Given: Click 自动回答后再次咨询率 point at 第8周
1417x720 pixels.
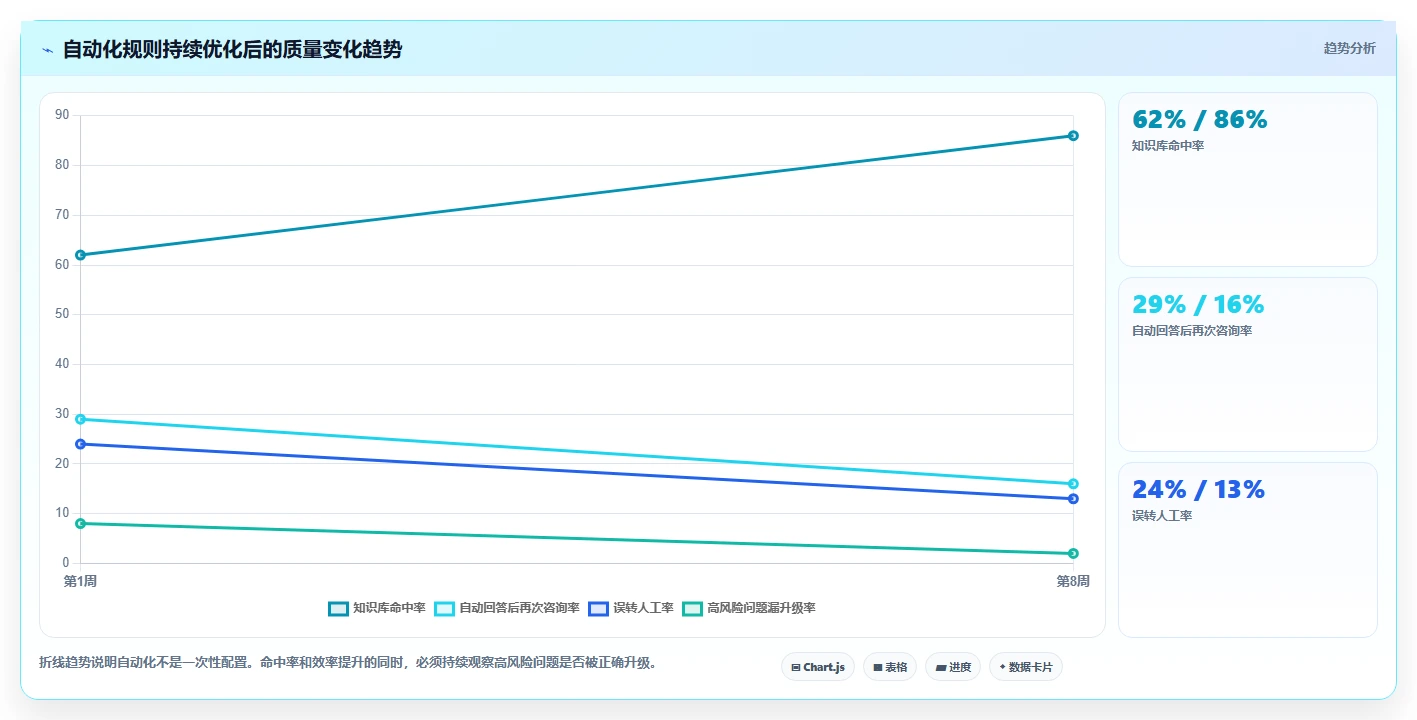Looking at the screenshot, I should (x=1073, y=484).
